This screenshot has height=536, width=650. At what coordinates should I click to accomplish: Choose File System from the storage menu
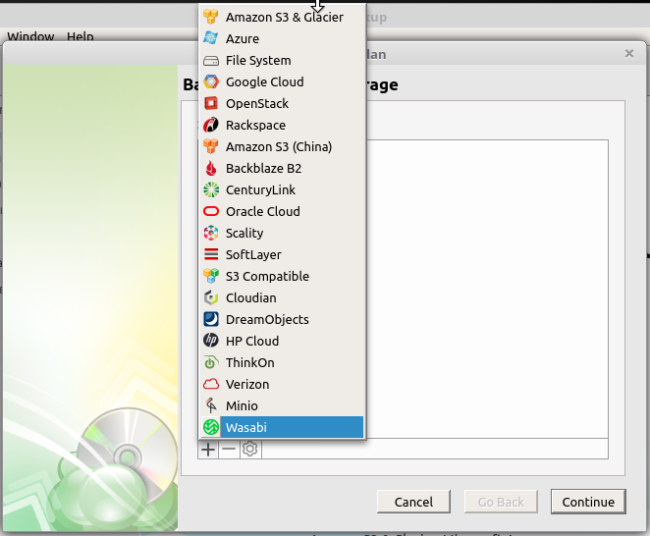[258, 60]
